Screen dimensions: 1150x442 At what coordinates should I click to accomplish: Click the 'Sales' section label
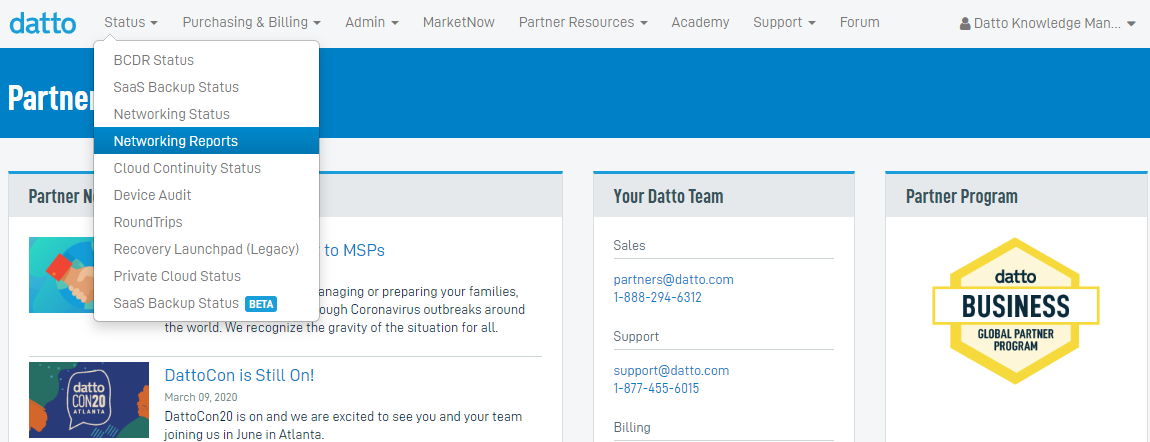pyautogui.click(x=629, y=246)
